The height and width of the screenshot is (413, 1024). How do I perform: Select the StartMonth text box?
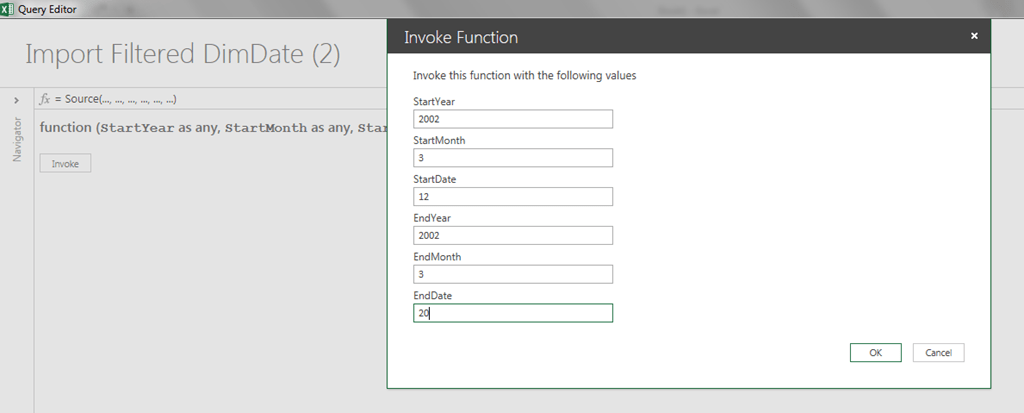[x=512, y=158]
